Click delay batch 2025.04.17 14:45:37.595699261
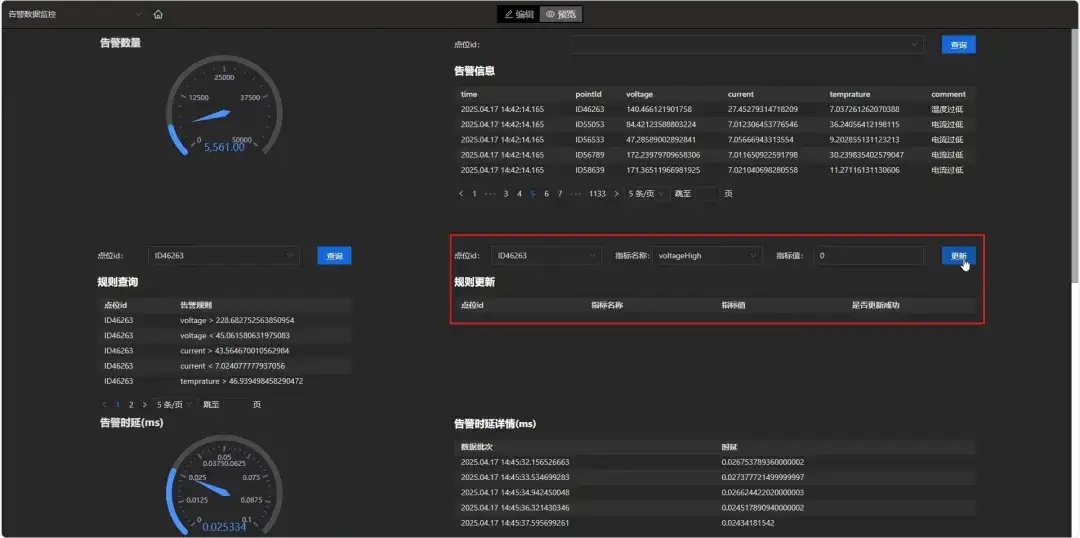 tap(515, 523)
